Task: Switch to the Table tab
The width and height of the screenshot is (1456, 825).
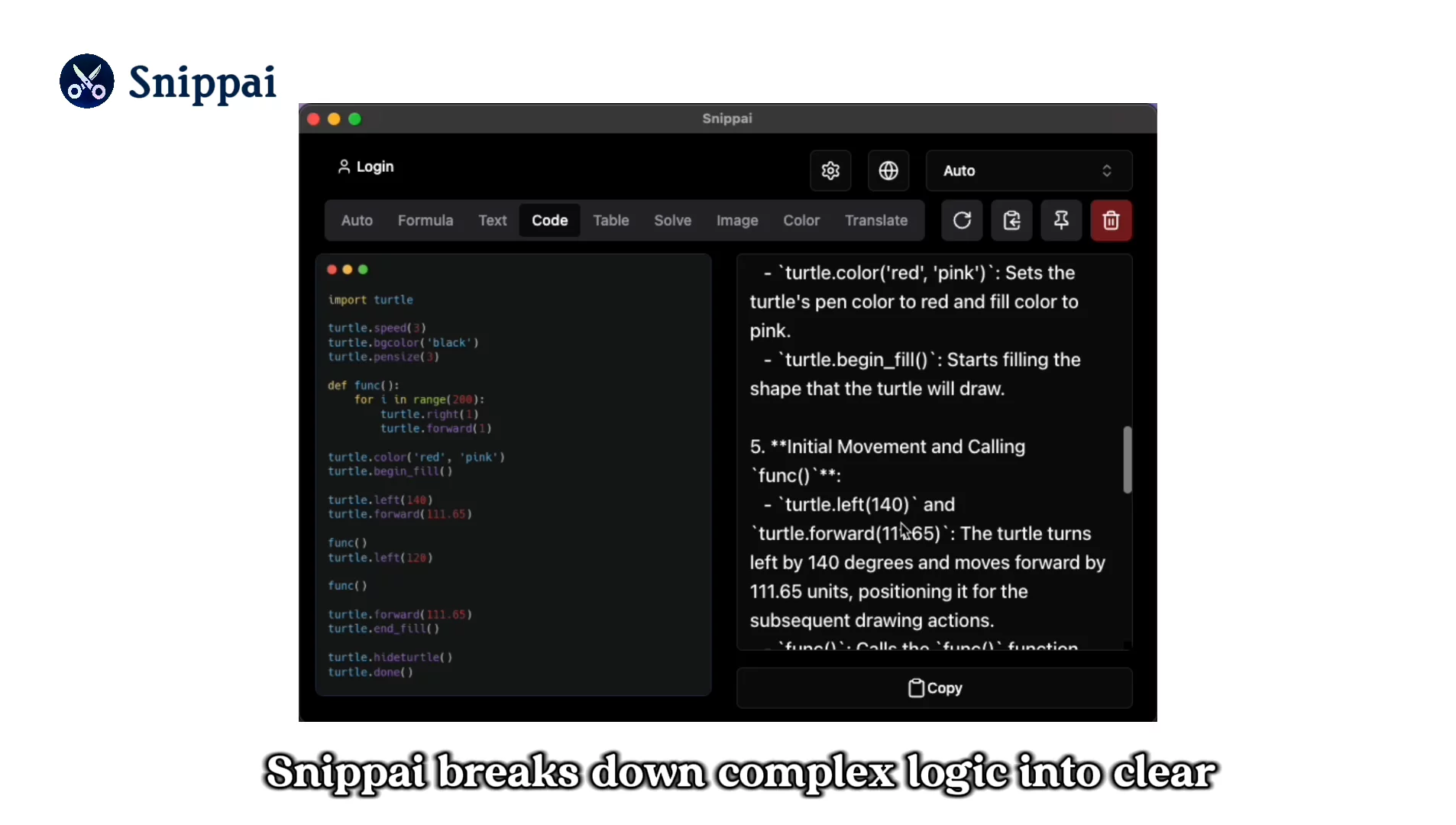Action: [611, 221]
